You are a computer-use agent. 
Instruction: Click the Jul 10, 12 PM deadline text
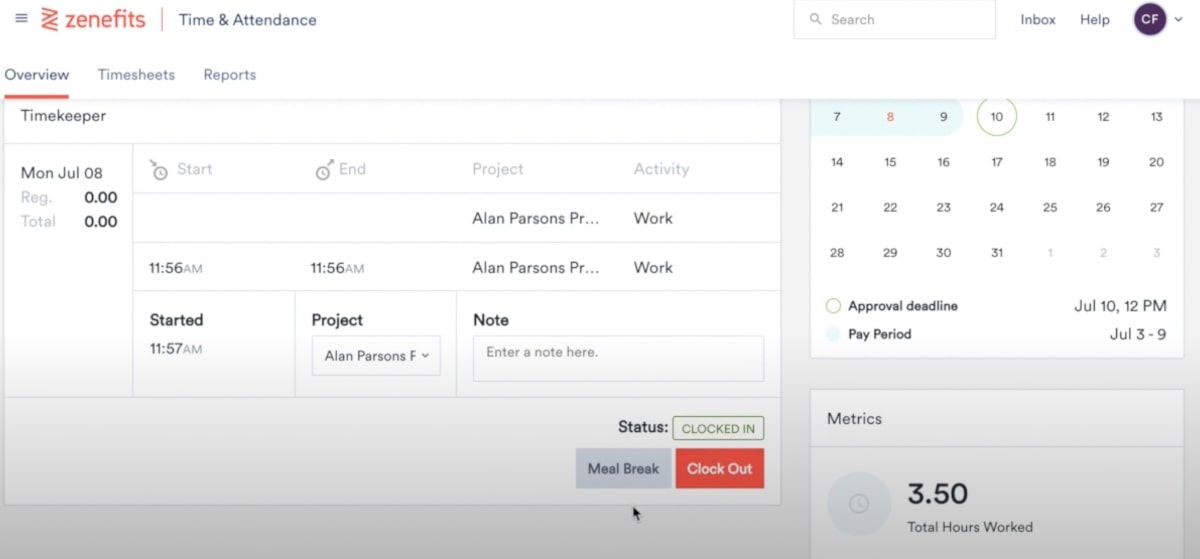(x=1120, y=306)
